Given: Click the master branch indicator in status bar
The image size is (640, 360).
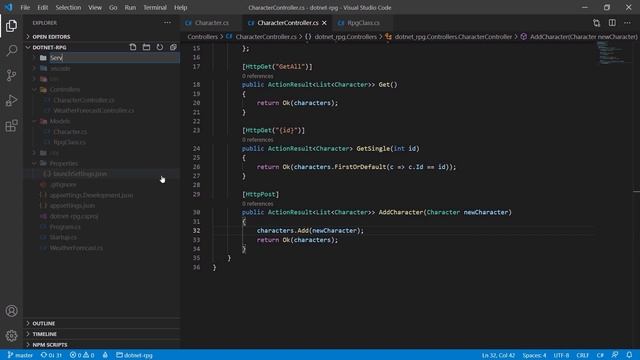Looking at the screenshot, I should coord(20,355).
